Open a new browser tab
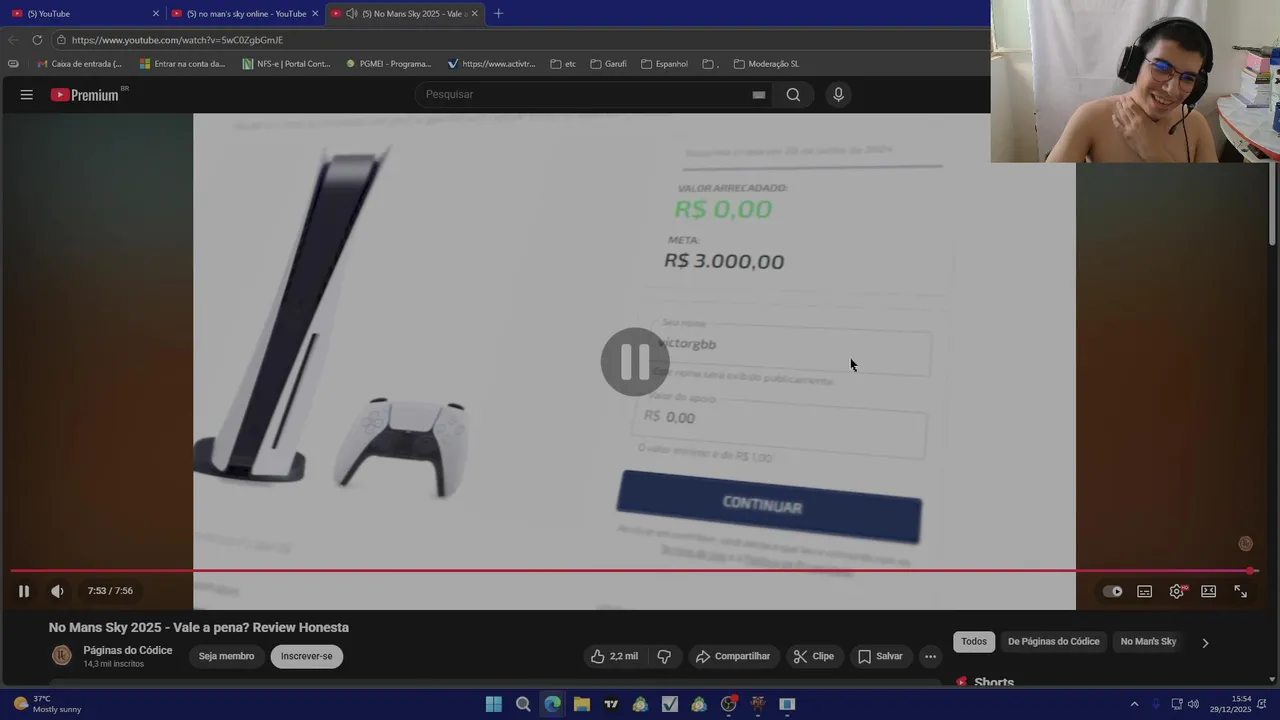The image size is (1280, 720). click(498, 14)
